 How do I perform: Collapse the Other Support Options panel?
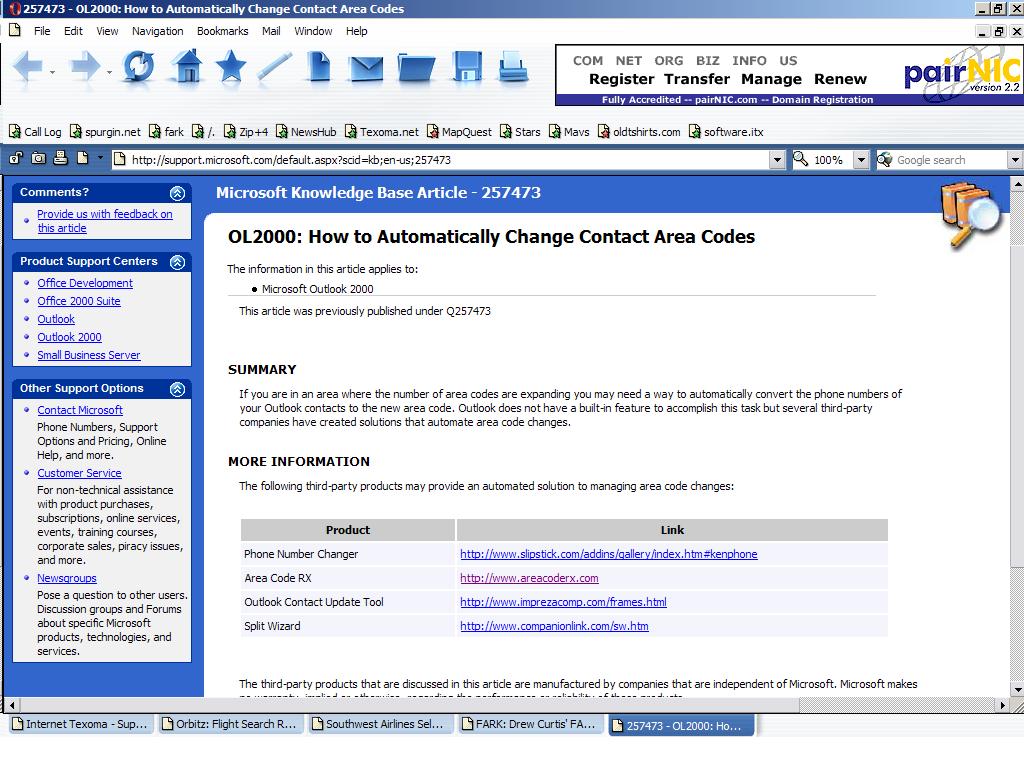click(x=177, y=389)
